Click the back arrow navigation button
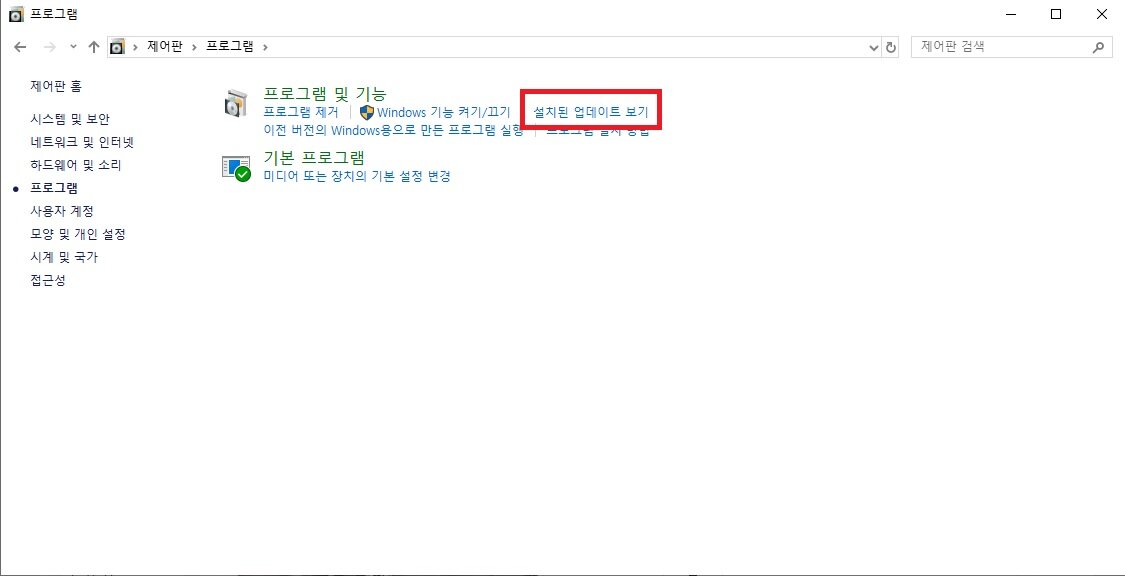This screenshot has height=576, width=1125. point(20,47)
